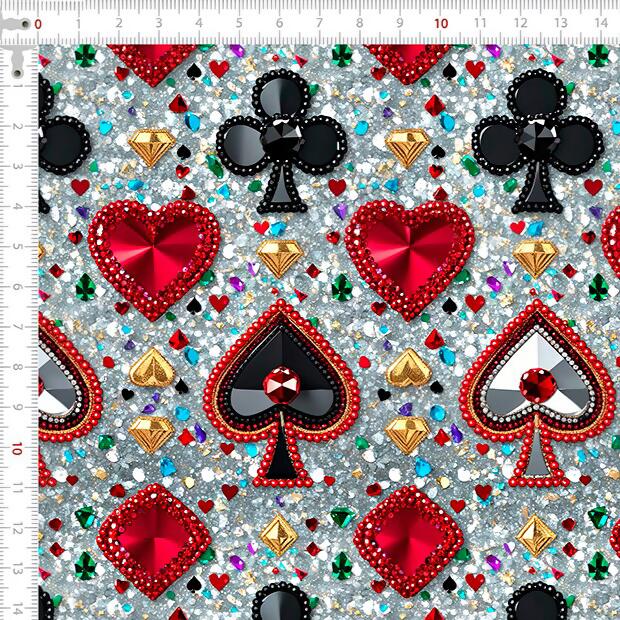Select the red rhinestone heart below the gold gem at top
The height and width of the screenshot is (620, 620).
coord(410,254)
